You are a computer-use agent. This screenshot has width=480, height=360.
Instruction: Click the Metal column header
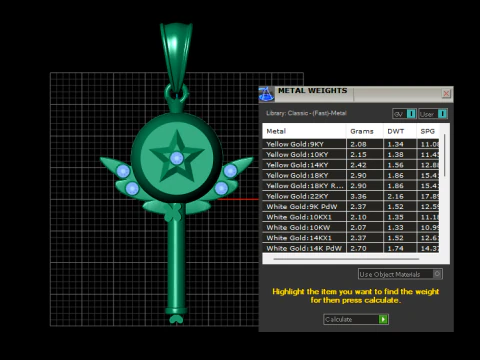coord(304,131)
